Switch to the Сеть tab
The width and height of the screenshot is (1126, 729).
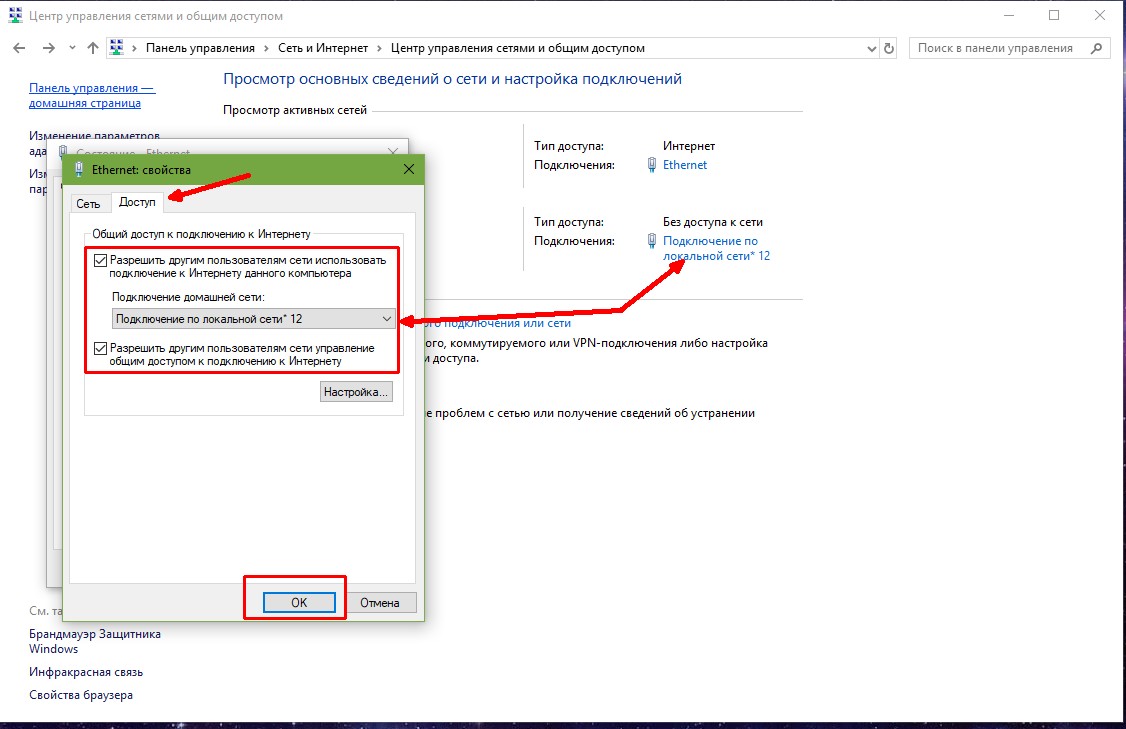[x=88, y=204]
